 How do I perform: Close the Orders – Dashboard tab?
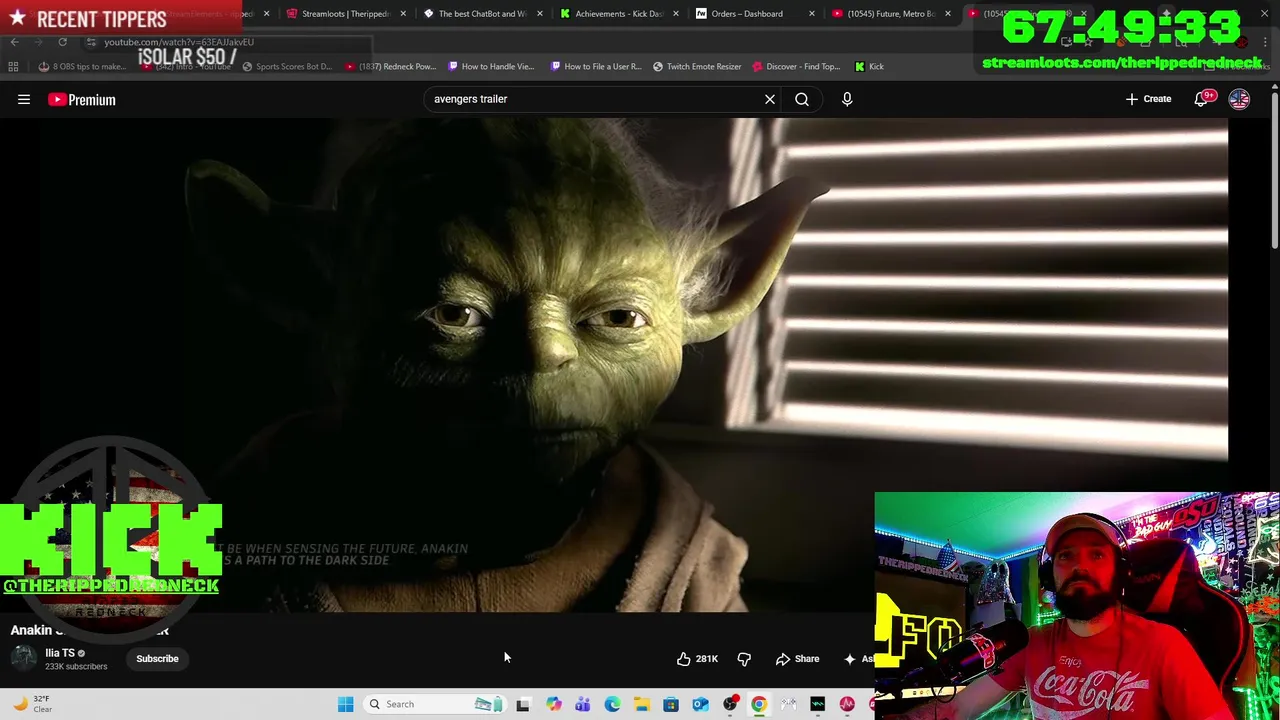pyautogui.click(x=811, y=14)
